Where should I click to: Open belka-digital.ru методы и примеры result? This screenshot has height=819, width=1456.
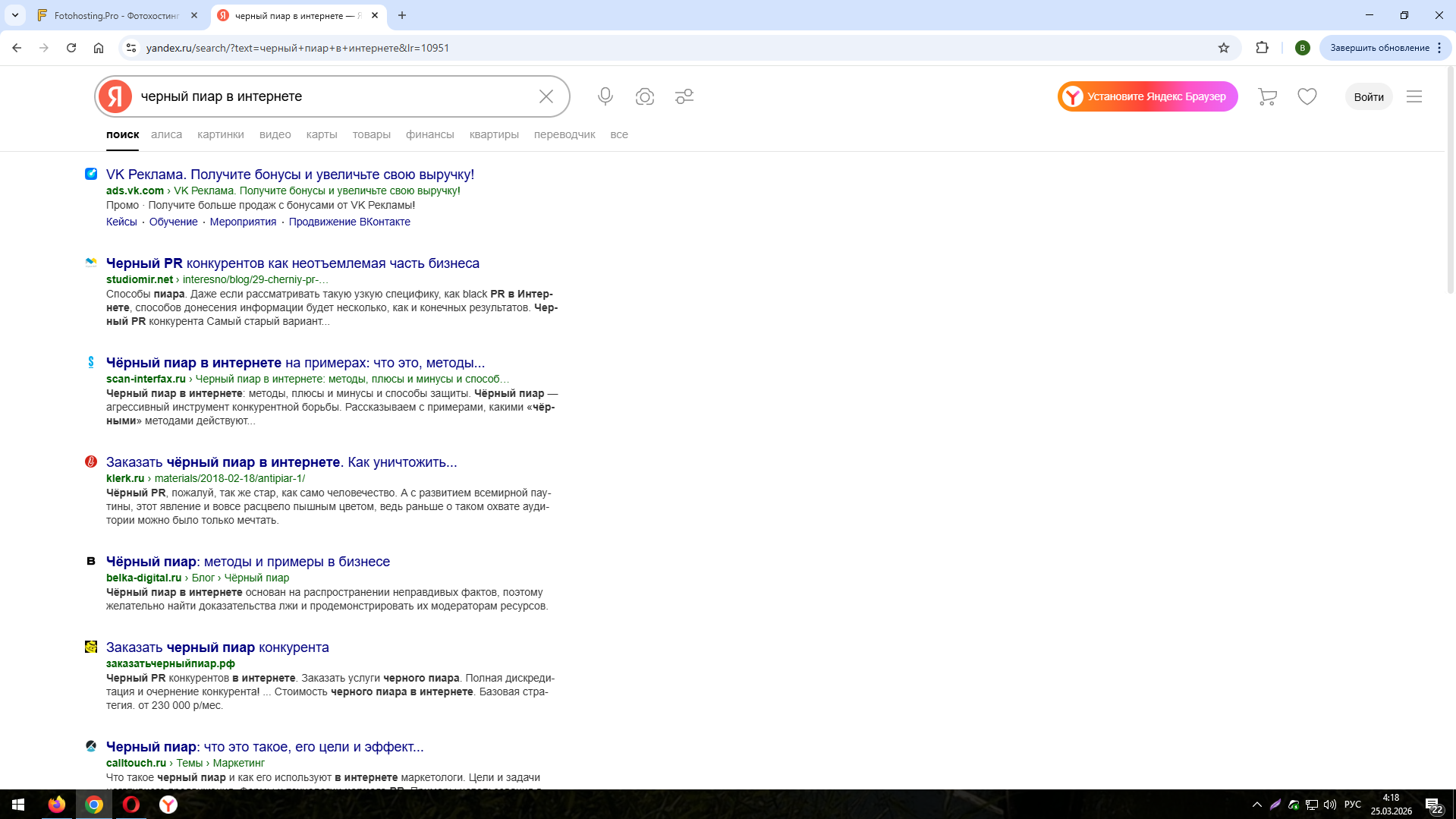[x=248, y=562]
